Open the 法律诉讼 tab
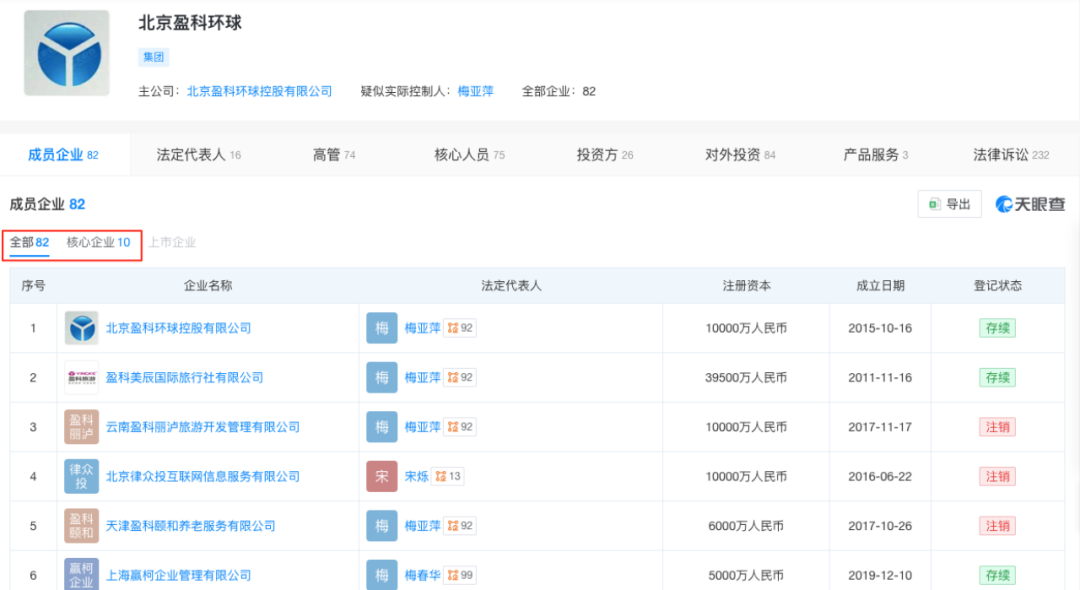This screenshot has height=590, width=1080. (x=1010, y=155)
